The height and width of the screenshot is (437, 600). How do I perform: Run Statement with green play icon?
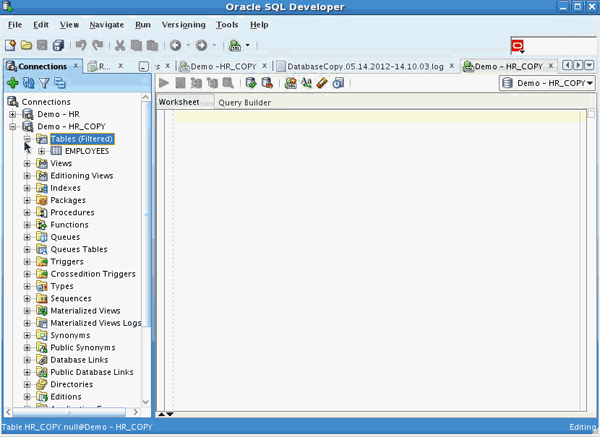coord(164,83)
